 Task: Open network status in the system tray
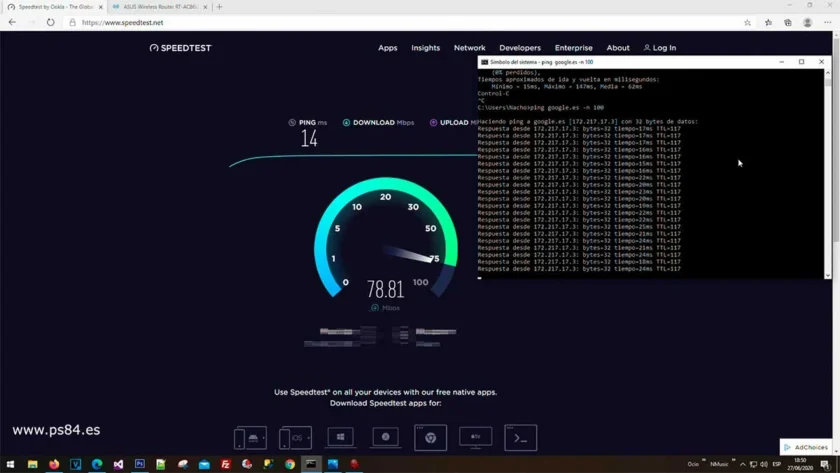point(753,464)
